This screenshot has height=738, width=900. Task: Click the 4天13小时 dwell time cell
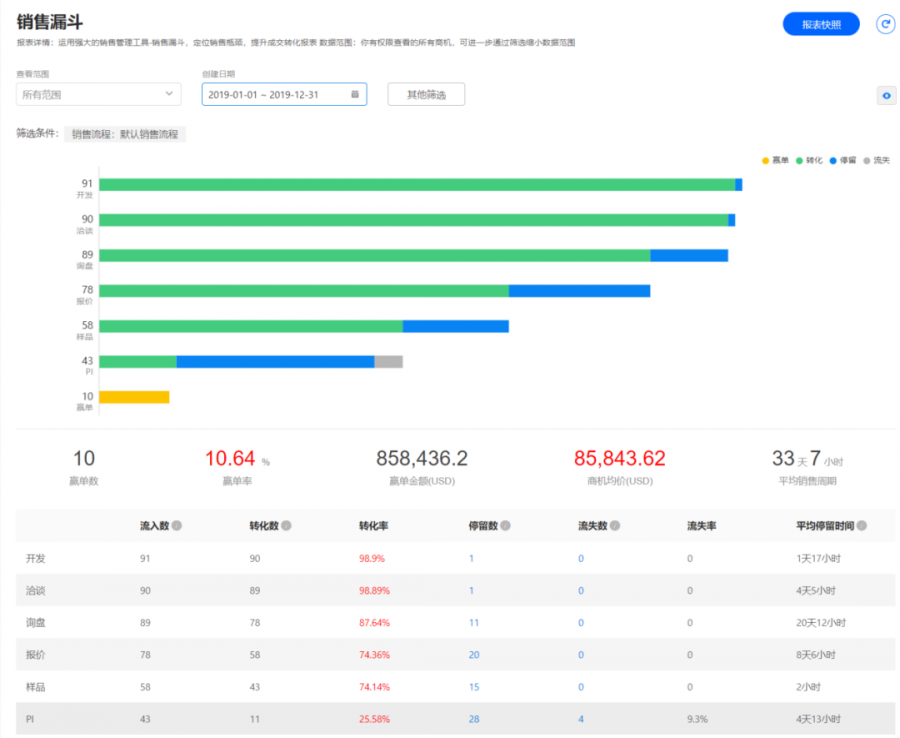point(818,719)
